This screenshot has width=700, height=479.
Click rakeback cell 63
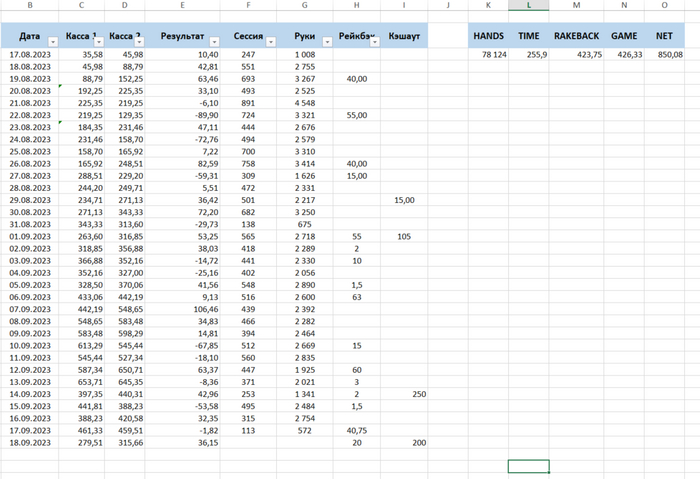point(357,297)
